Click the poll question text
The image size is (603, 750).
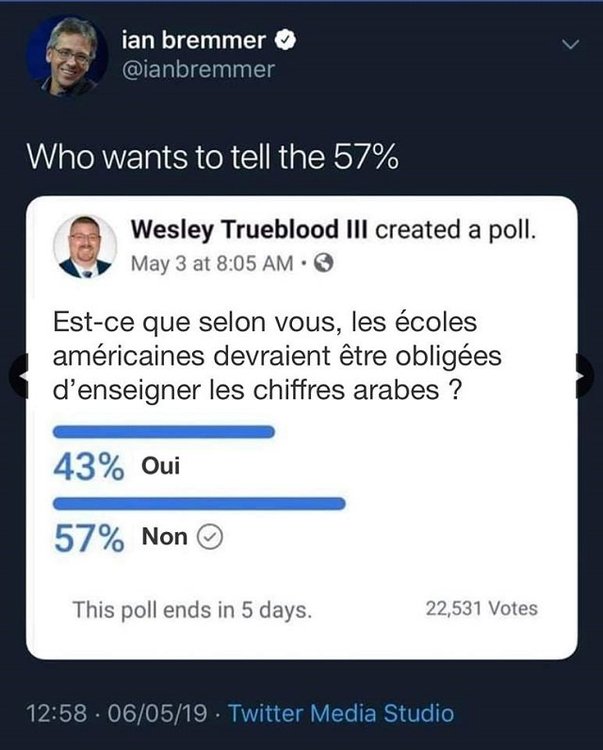coord(262,357)
